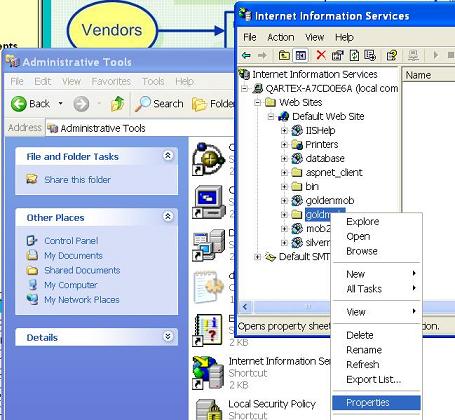Select QARTEX-A7CD0E6A local computer node

[x=325, y=88]
